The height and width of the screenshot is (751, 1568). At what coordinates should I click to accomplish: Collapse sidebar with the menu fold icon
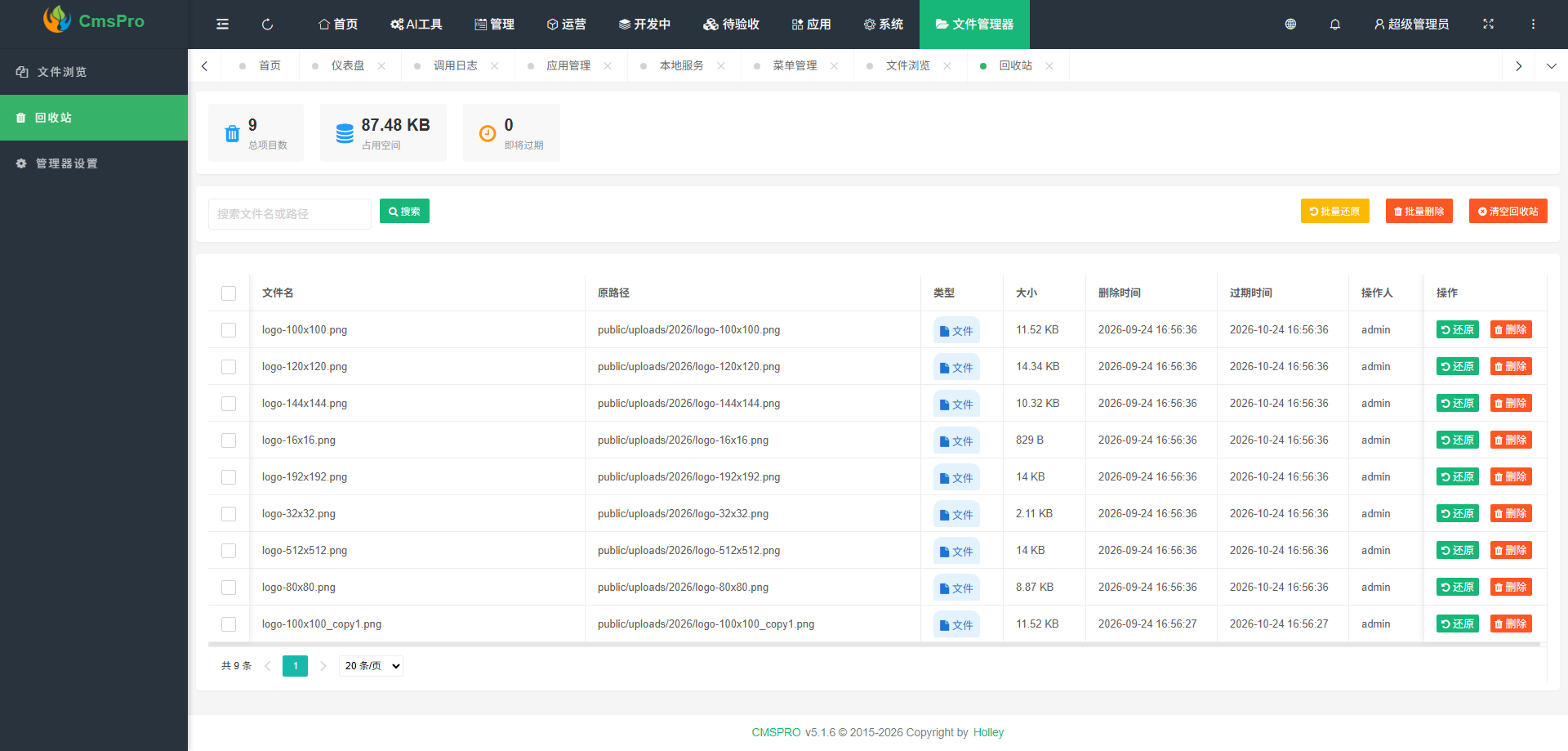click(222, 25)
